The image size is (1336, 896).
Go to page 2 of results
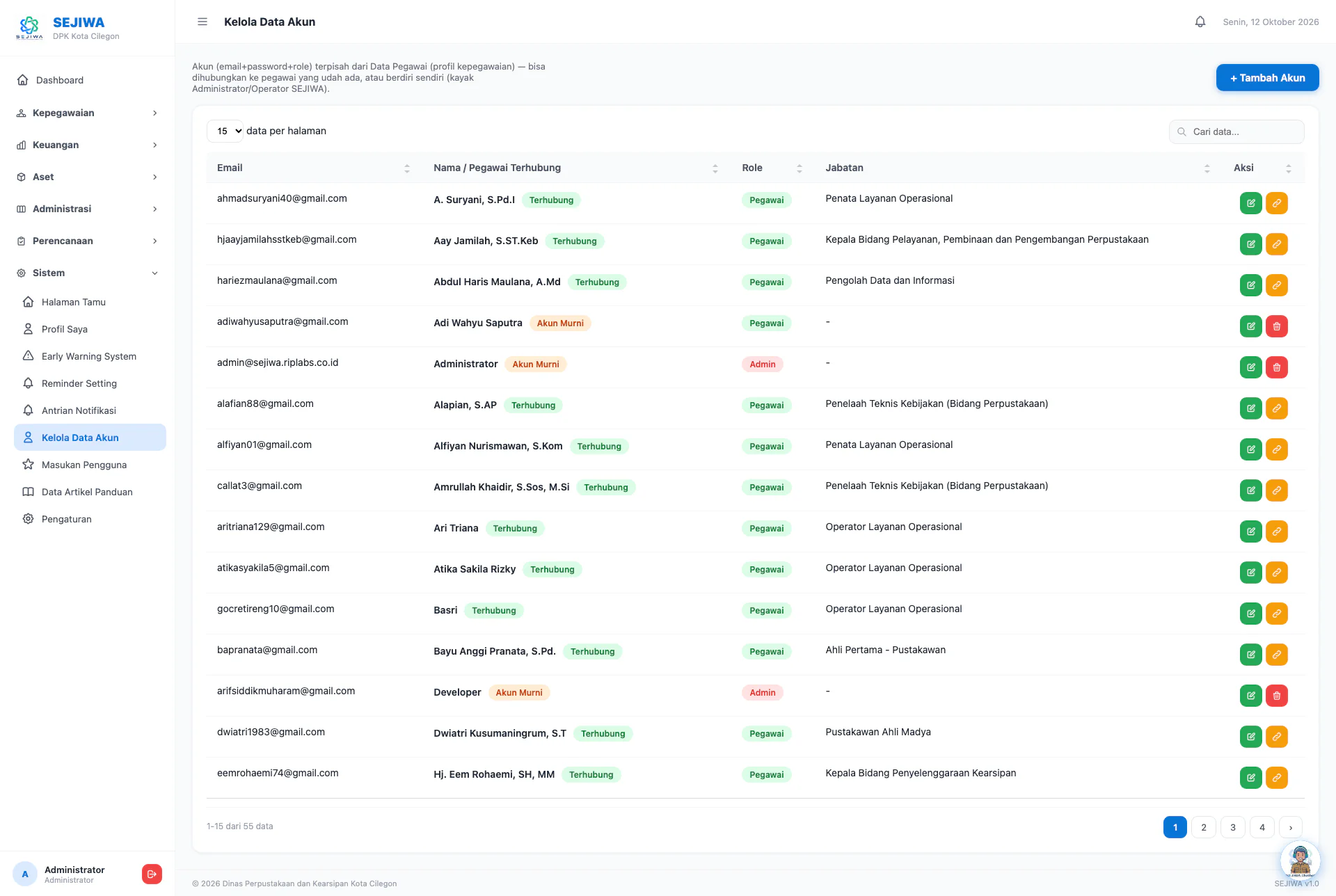(1204, 827)
